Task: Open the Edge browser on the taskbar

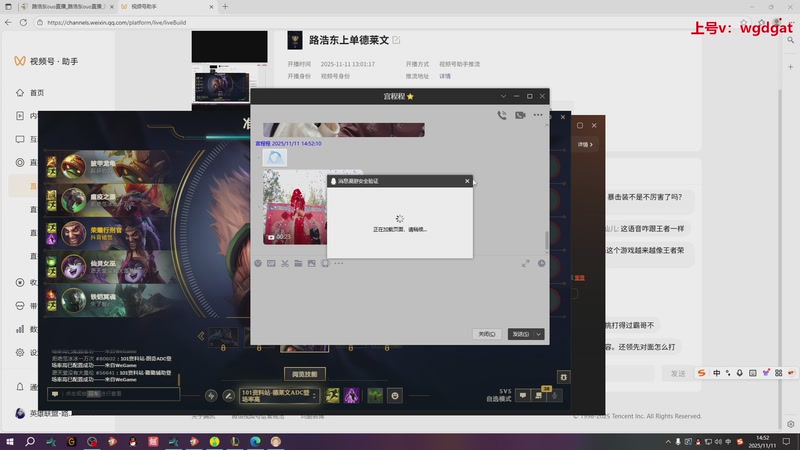Action: [x=255, y=441]
